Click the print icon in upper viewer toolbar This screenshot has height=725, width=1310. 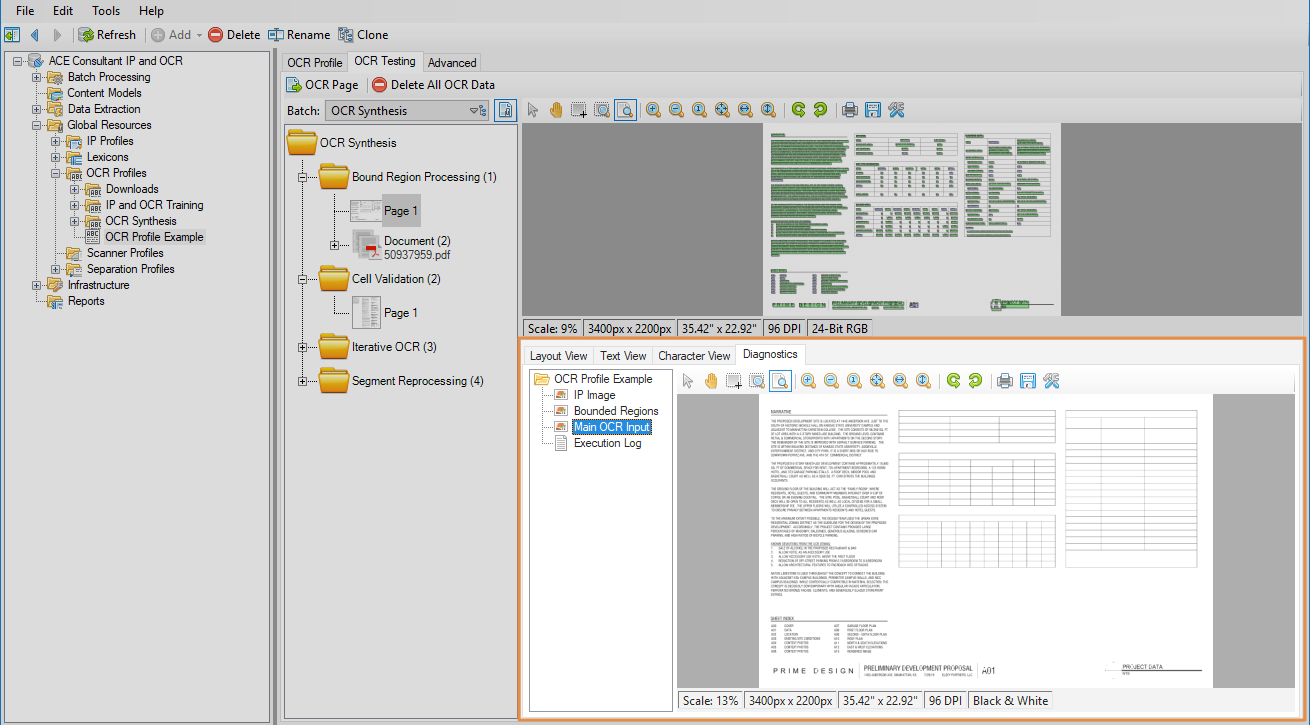click(849, 110)
